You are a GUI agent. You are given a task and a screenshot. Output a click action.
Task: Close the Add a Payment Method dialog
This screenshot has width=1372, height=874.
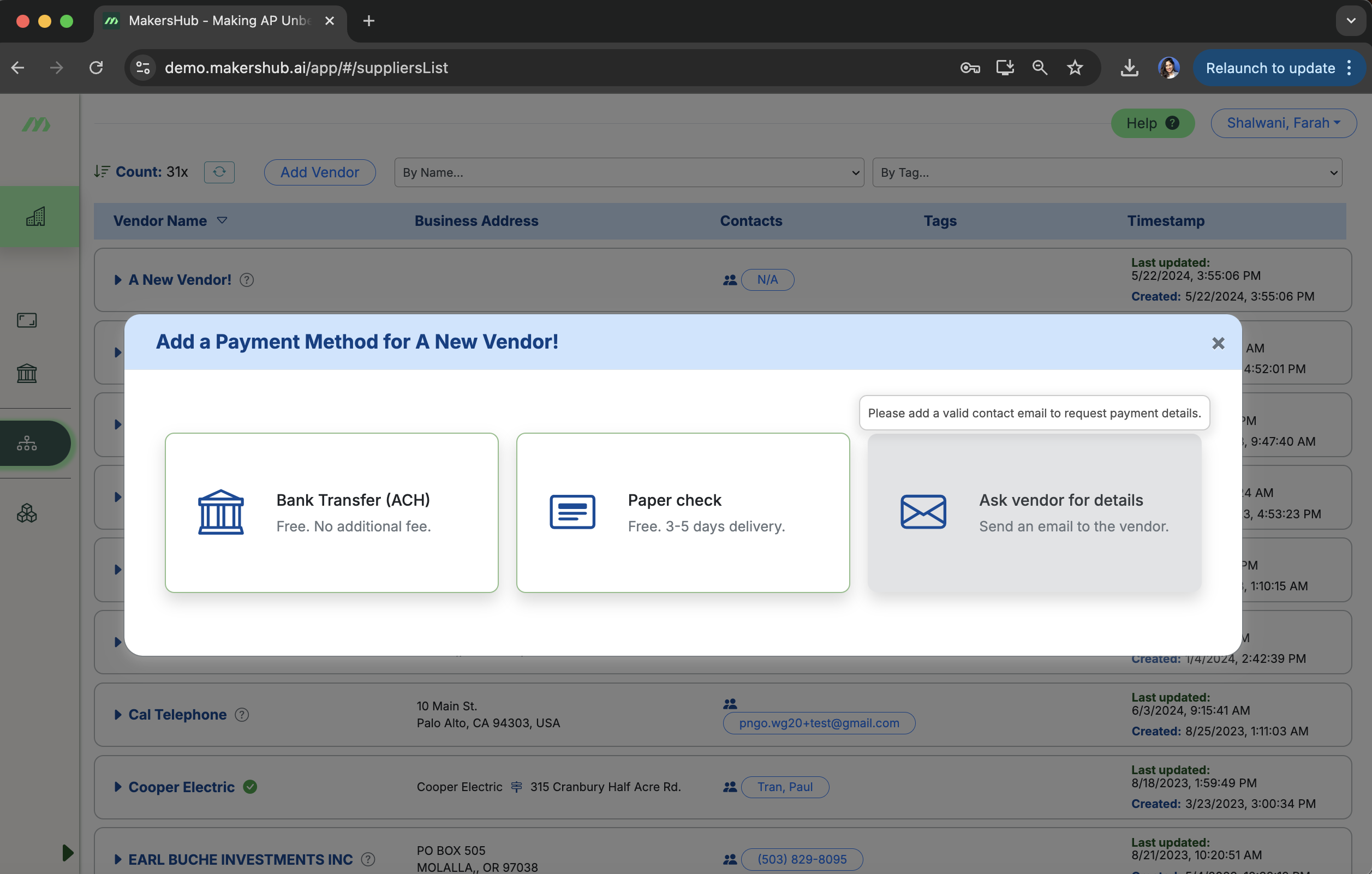click(x=1218, y=343)
